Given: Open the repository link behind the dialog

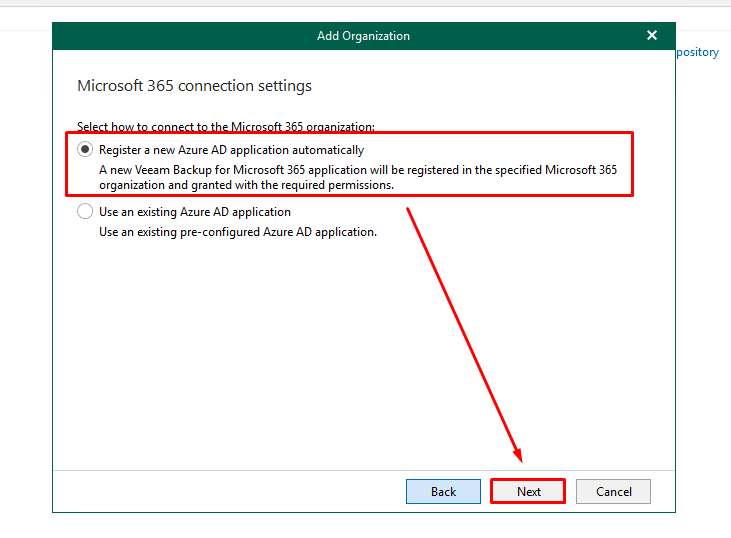Looking at the screenshot, I should point(697,52).
